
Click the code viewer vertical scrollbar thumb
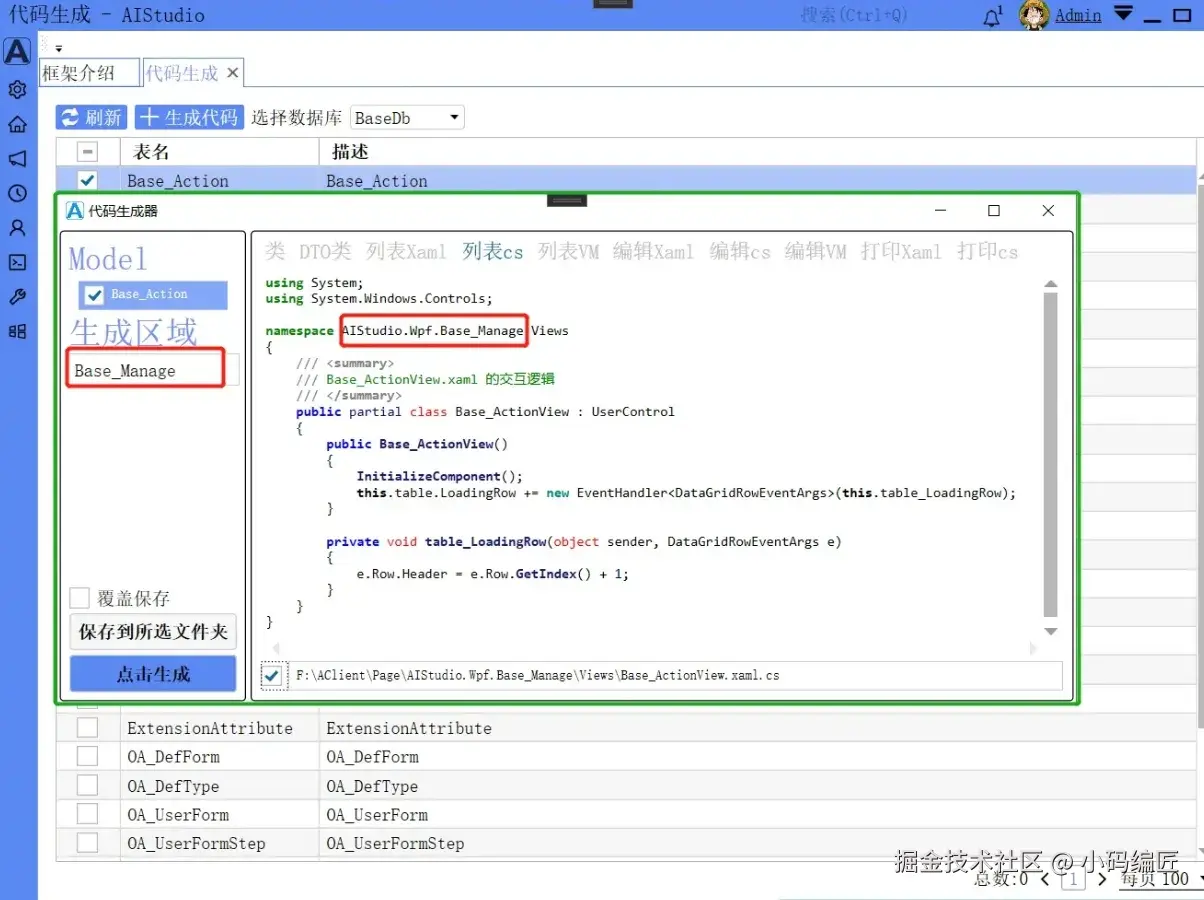tap(1050, 455)
